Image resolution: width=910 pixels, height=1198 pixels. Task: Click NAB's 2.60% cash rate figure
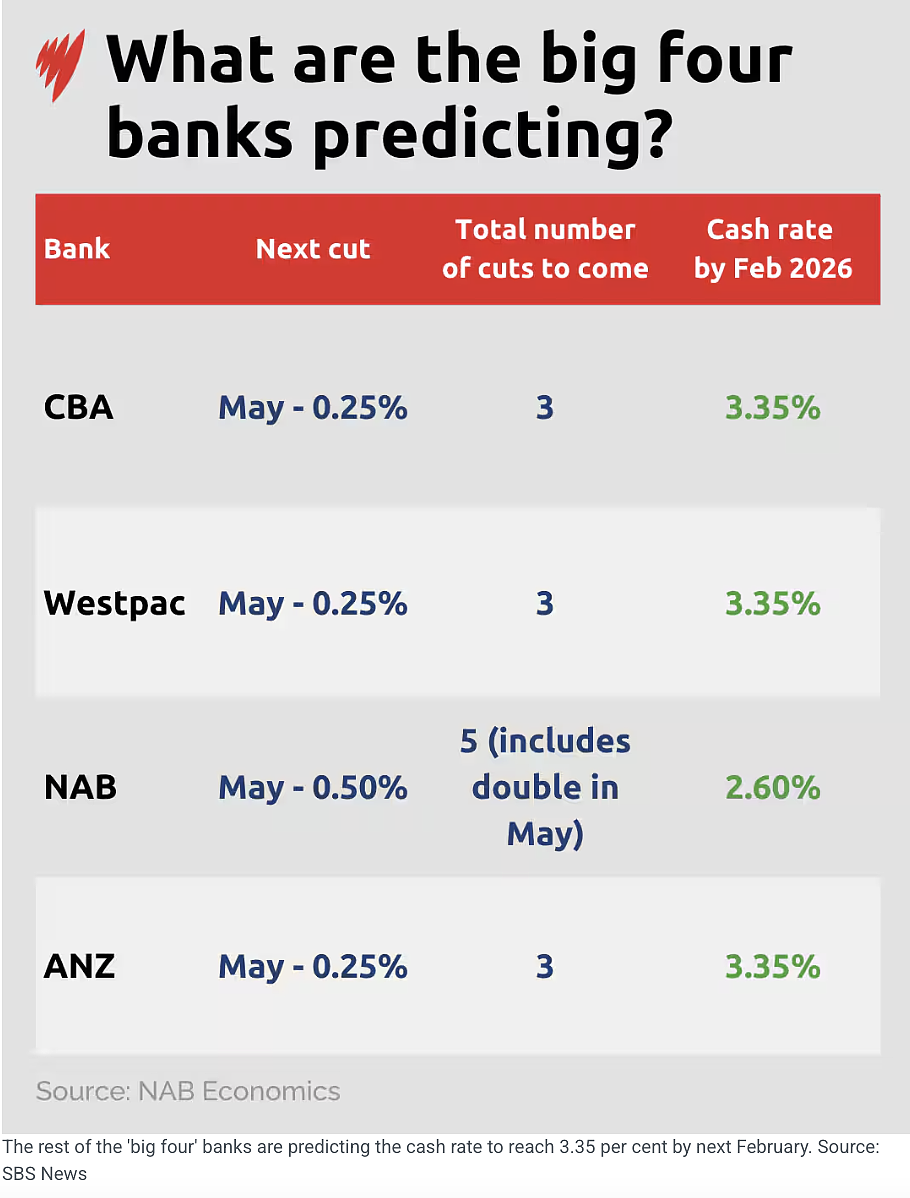[x=772, y=788]
